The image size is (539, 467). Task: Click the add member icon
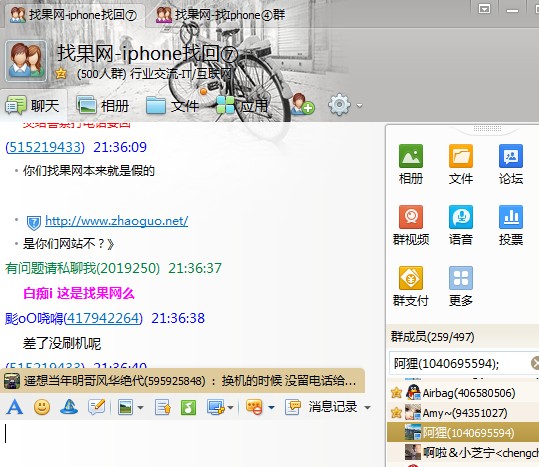302,104
